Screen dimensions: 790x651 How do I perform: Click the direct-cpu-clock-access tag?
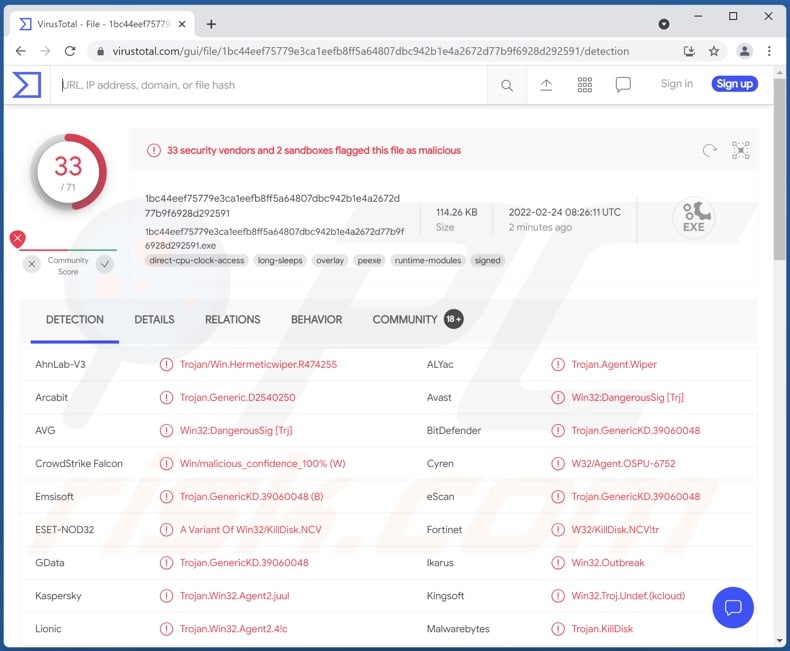(x=196, y=261)
